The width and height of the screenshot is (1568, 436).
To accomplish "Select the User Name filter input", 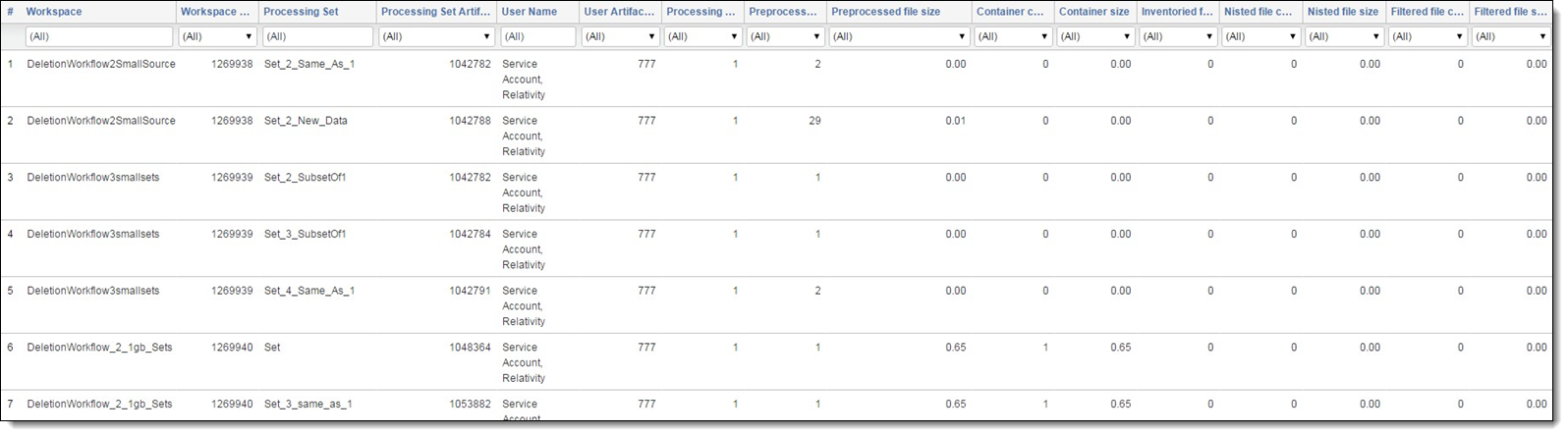I will point(536,36).
